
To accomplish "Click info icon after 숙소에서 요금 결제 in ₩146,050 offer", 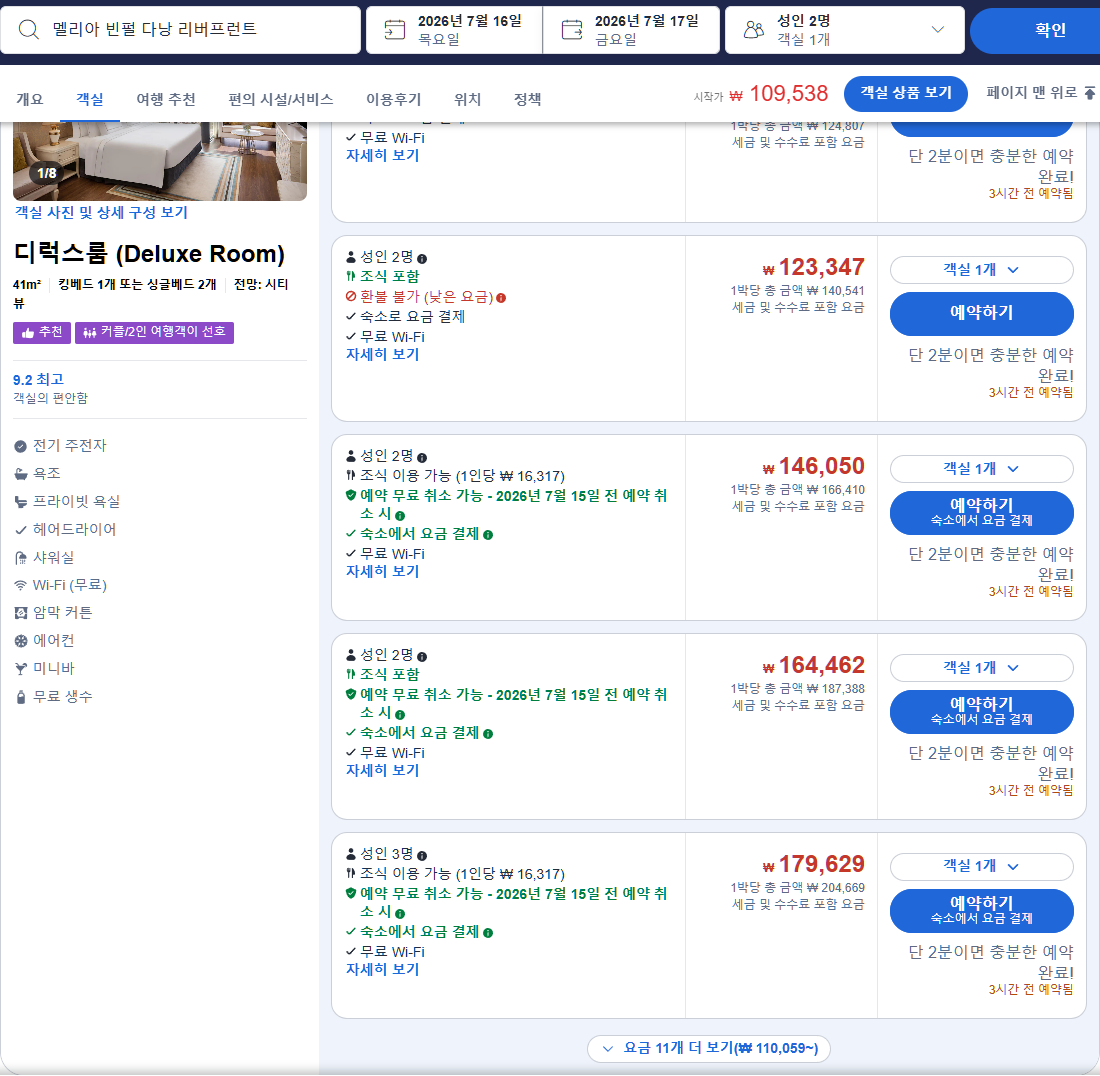I will [488, 534].
